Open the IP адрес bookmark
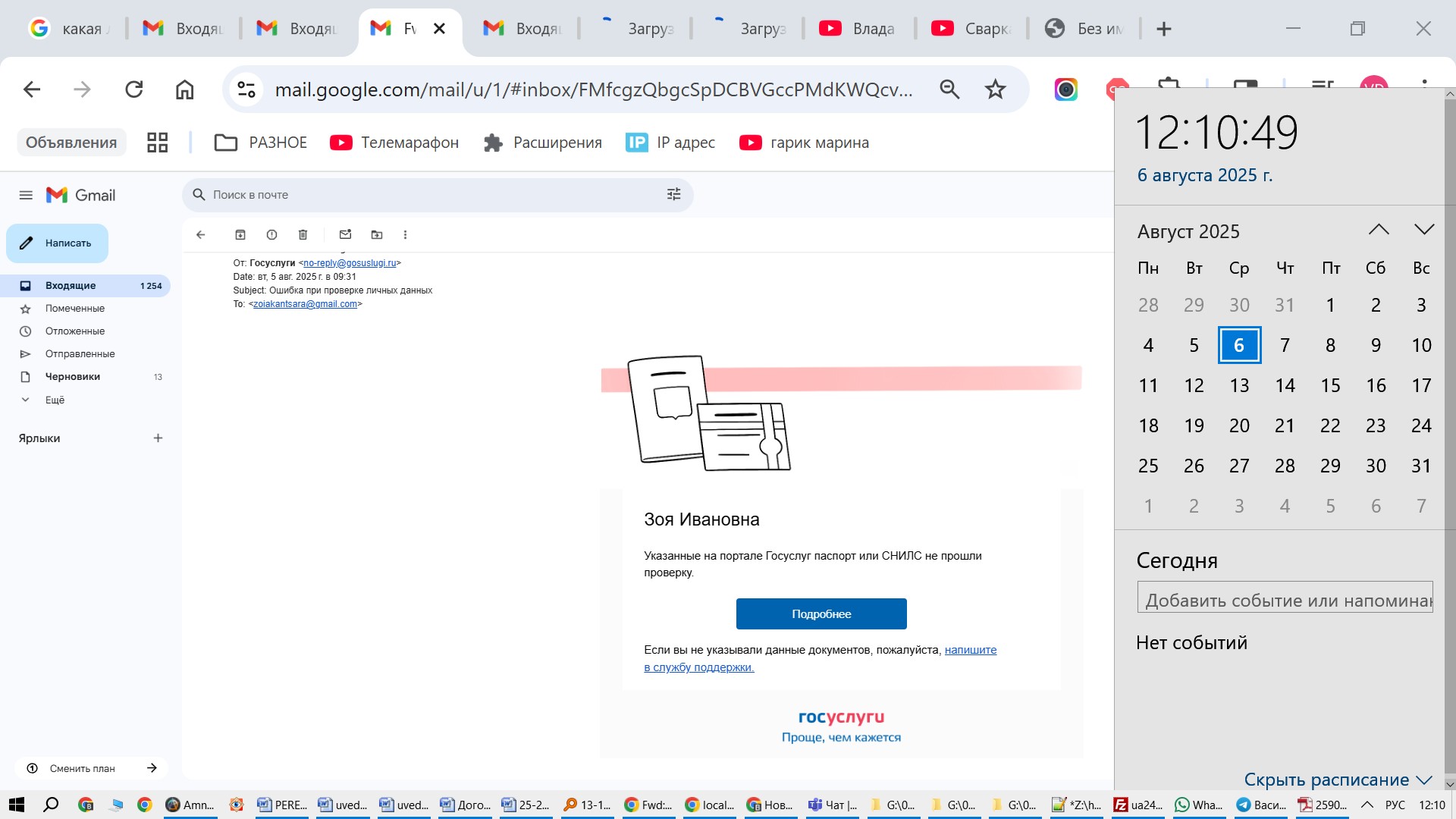This screenshot has width=1456, height=819. click(670, 143)
